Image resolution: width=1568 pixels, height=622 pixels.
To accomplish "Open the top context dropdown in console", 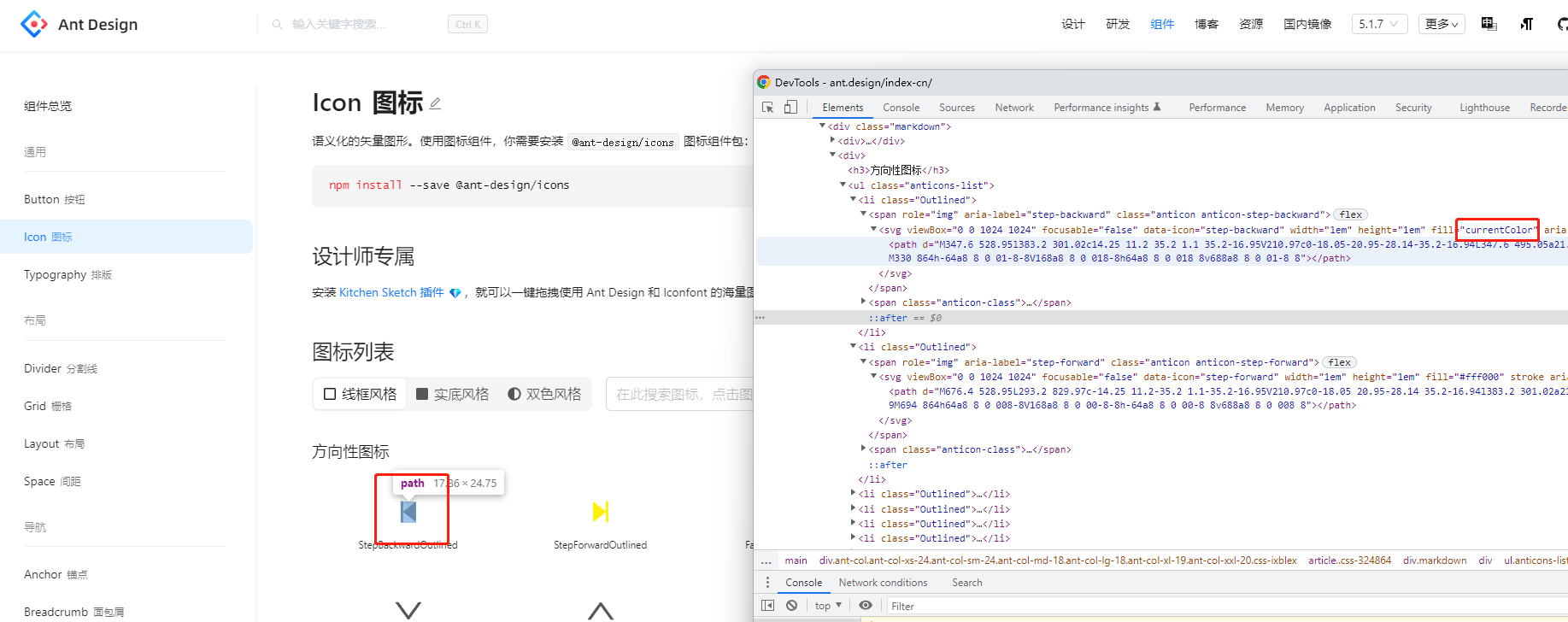I will (x=828, y=606).
